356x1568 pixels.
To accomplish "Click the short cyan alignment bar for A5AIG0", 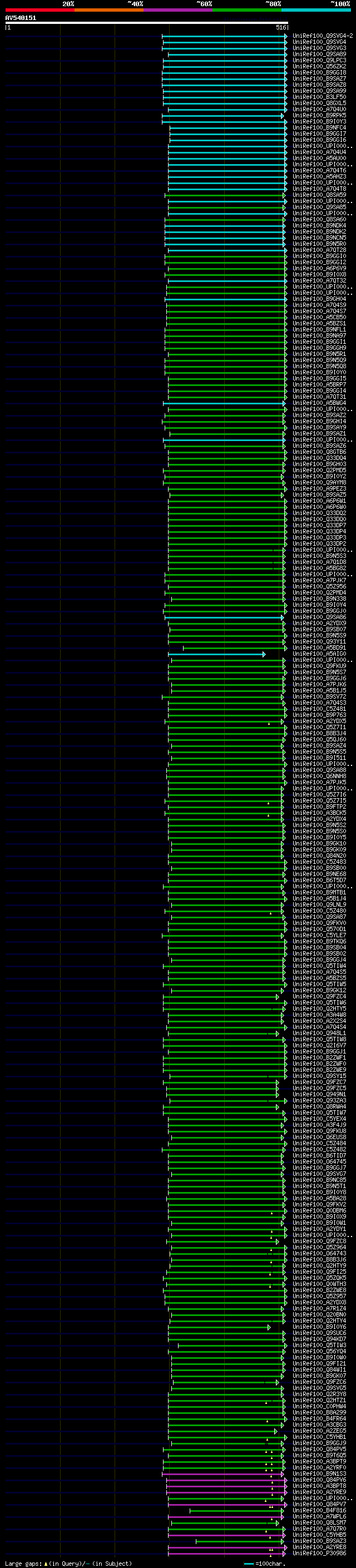I will click(216, 654).
